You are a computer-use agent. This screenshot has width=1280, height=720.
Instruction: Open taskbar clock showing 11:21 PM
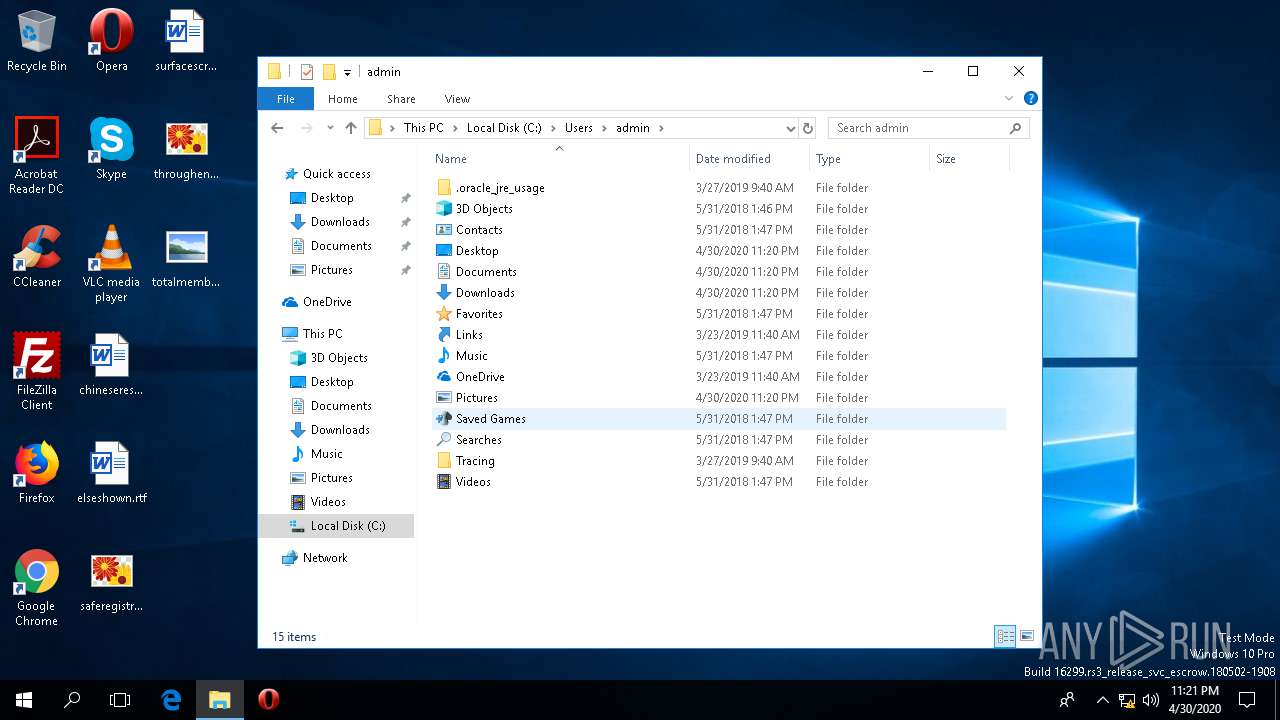pyautogui.click(x=1195, y=700)
